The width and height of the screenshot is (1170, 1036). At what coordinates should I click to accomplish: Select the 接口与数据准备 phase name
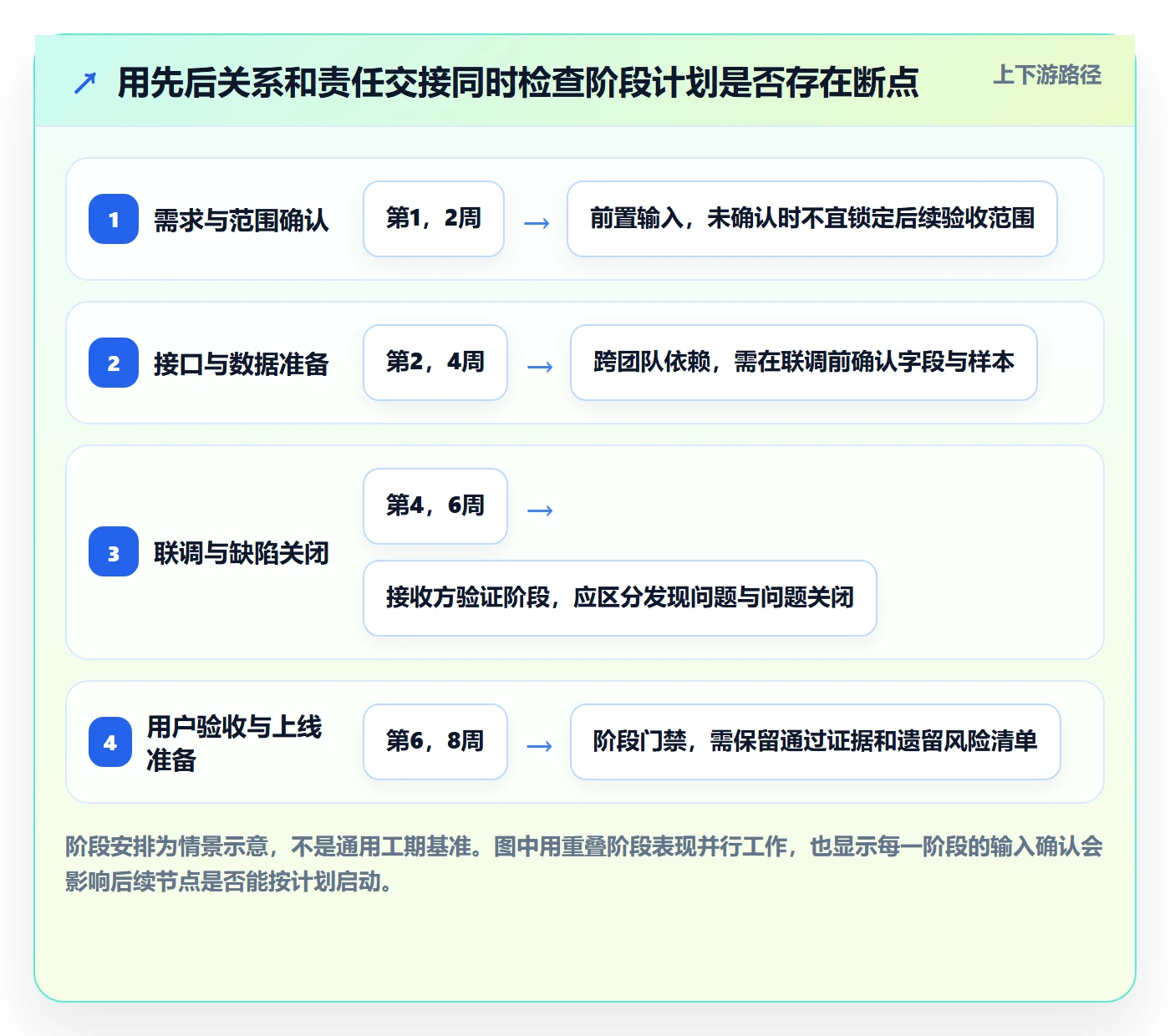(242, 363)
